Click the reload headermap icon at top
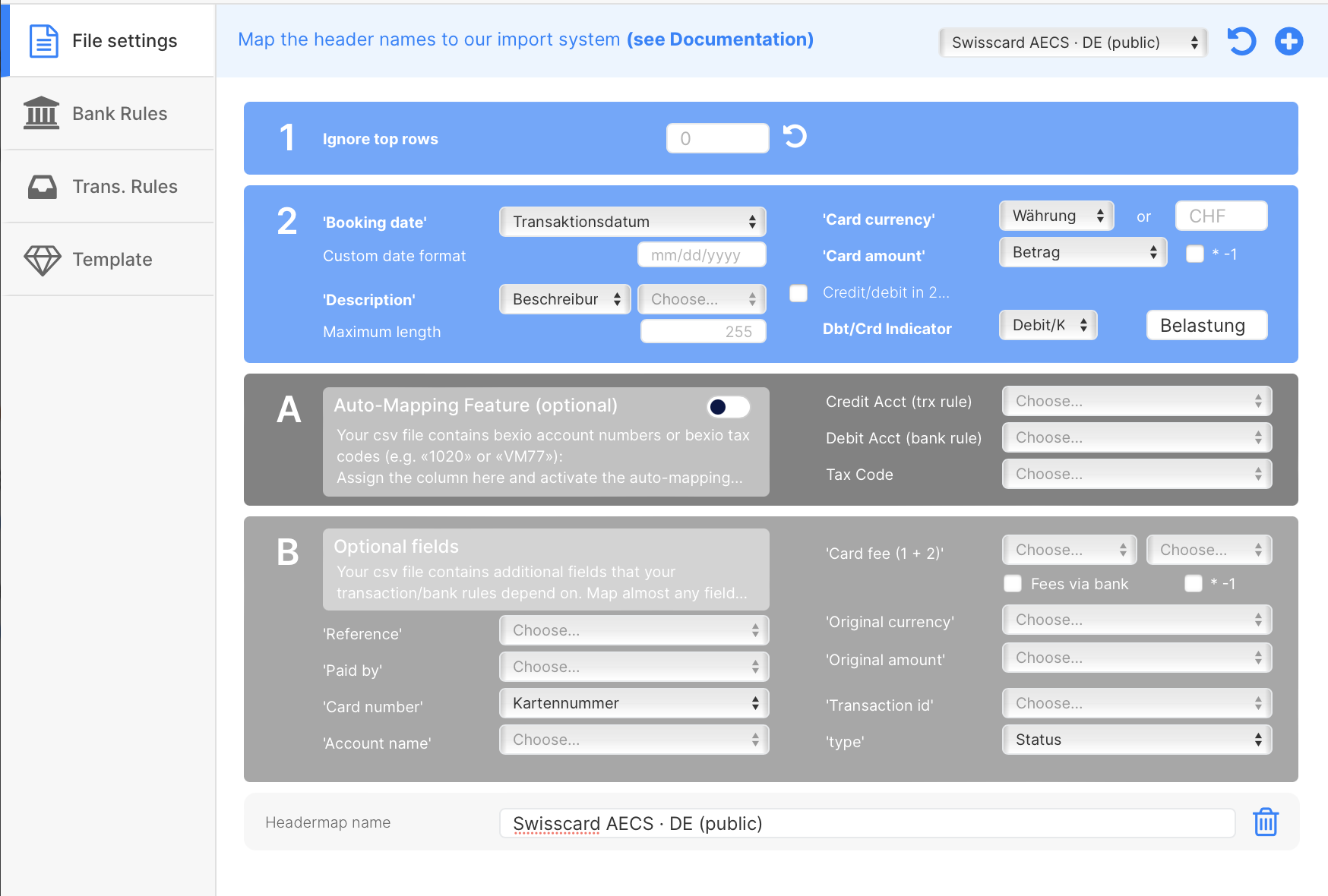 click(1241, 41)
